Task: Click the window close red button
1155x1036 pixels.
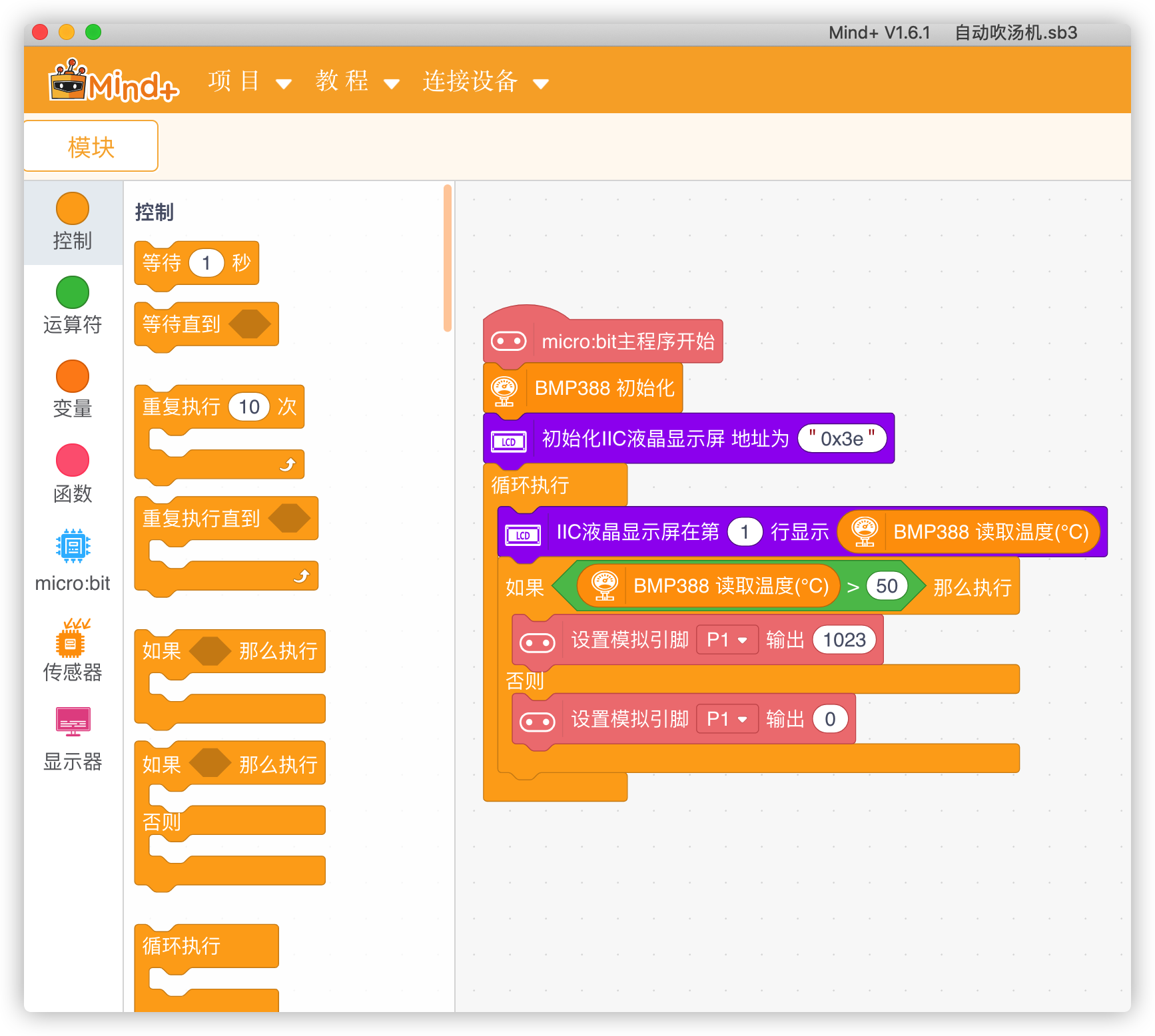Action: 40,32
